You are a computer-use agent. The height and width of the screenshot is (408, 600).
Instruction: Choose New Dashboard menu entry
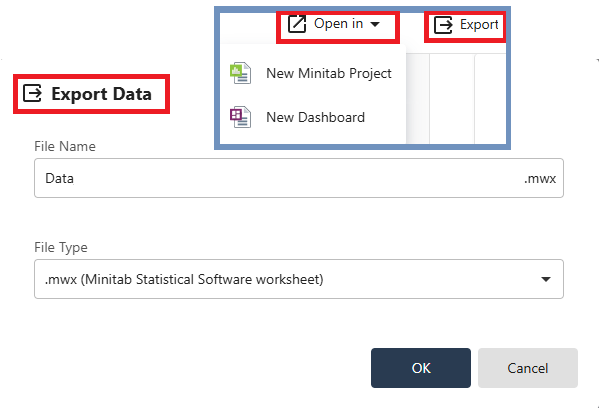coord(313,117)
